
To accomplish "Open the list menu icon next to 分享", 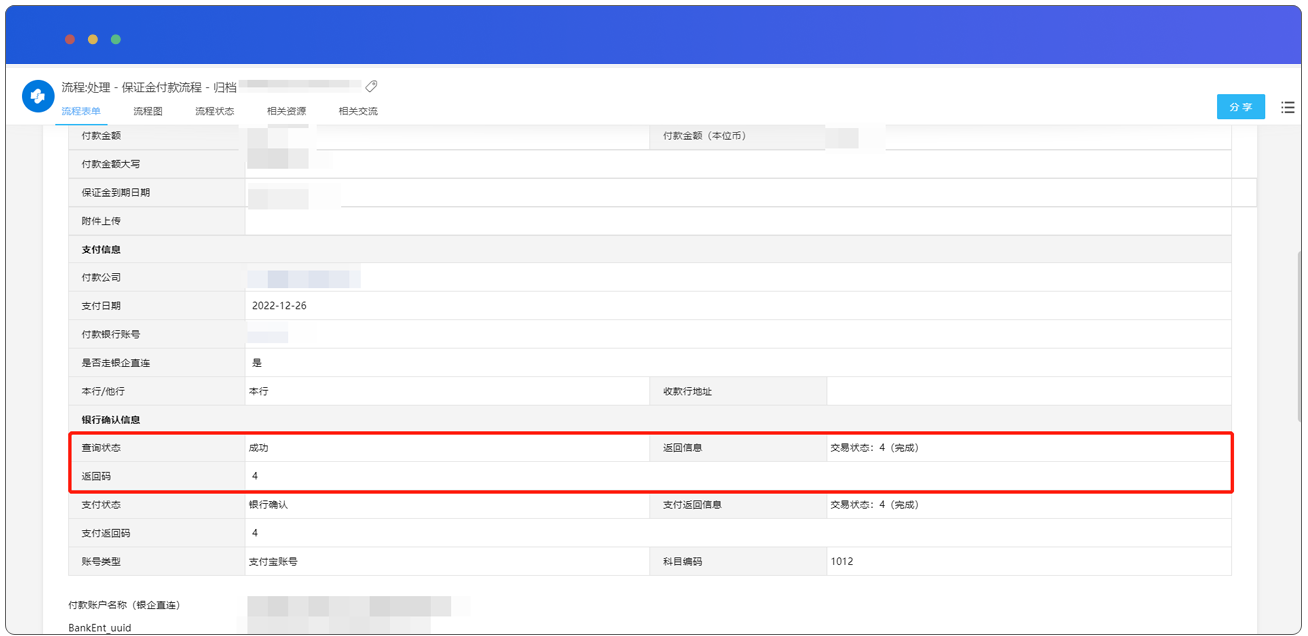I will [x=1287, y=107].
